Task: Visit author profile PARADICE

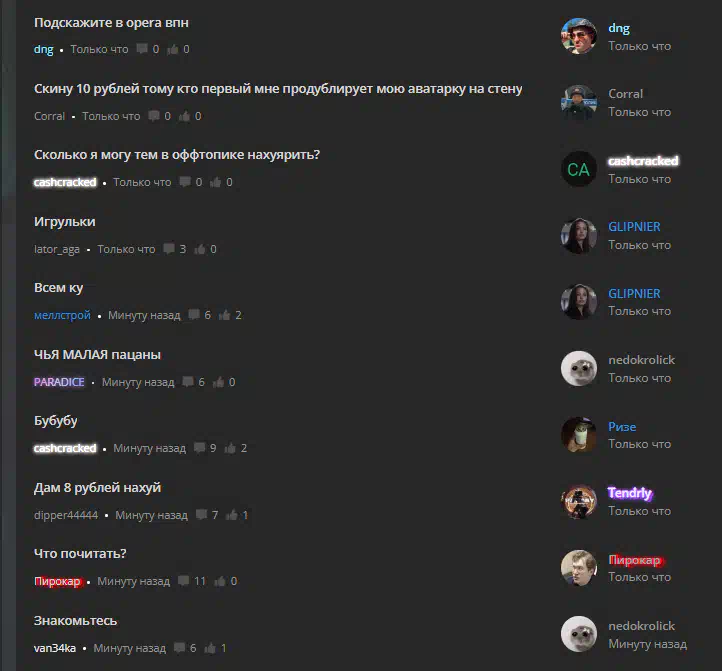Action: click(59, 382)
